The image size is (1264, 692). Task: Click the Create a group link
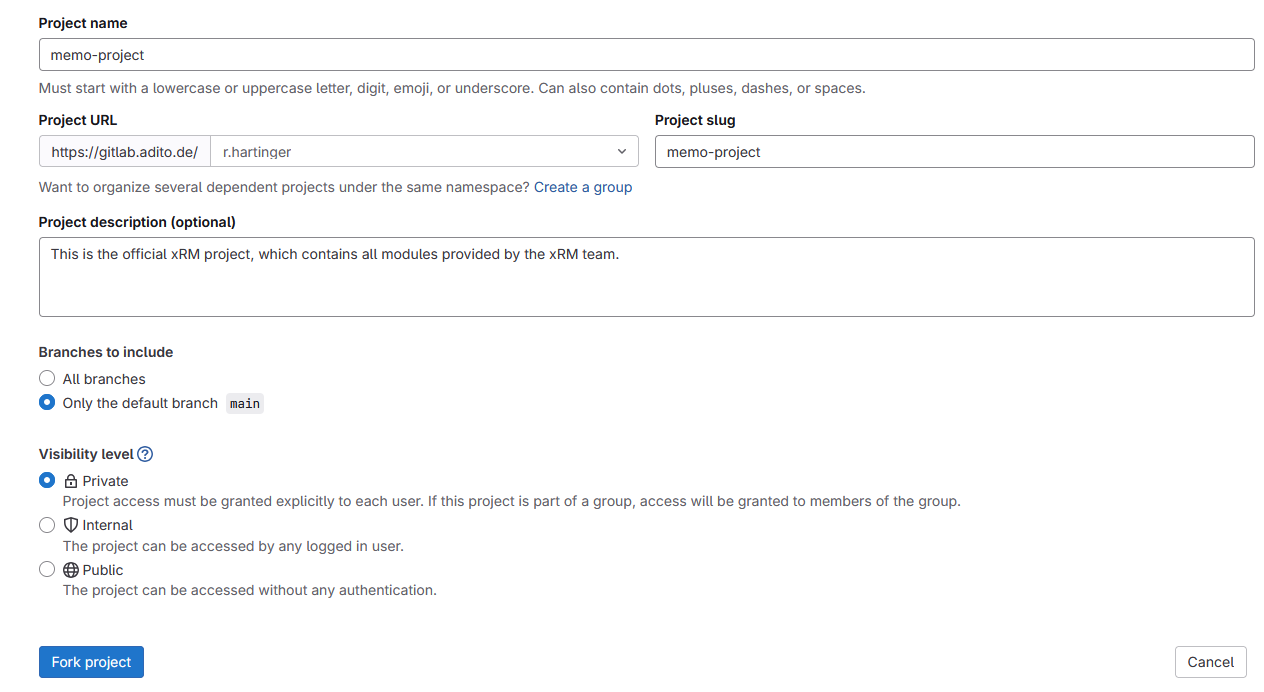pos(583,187)
